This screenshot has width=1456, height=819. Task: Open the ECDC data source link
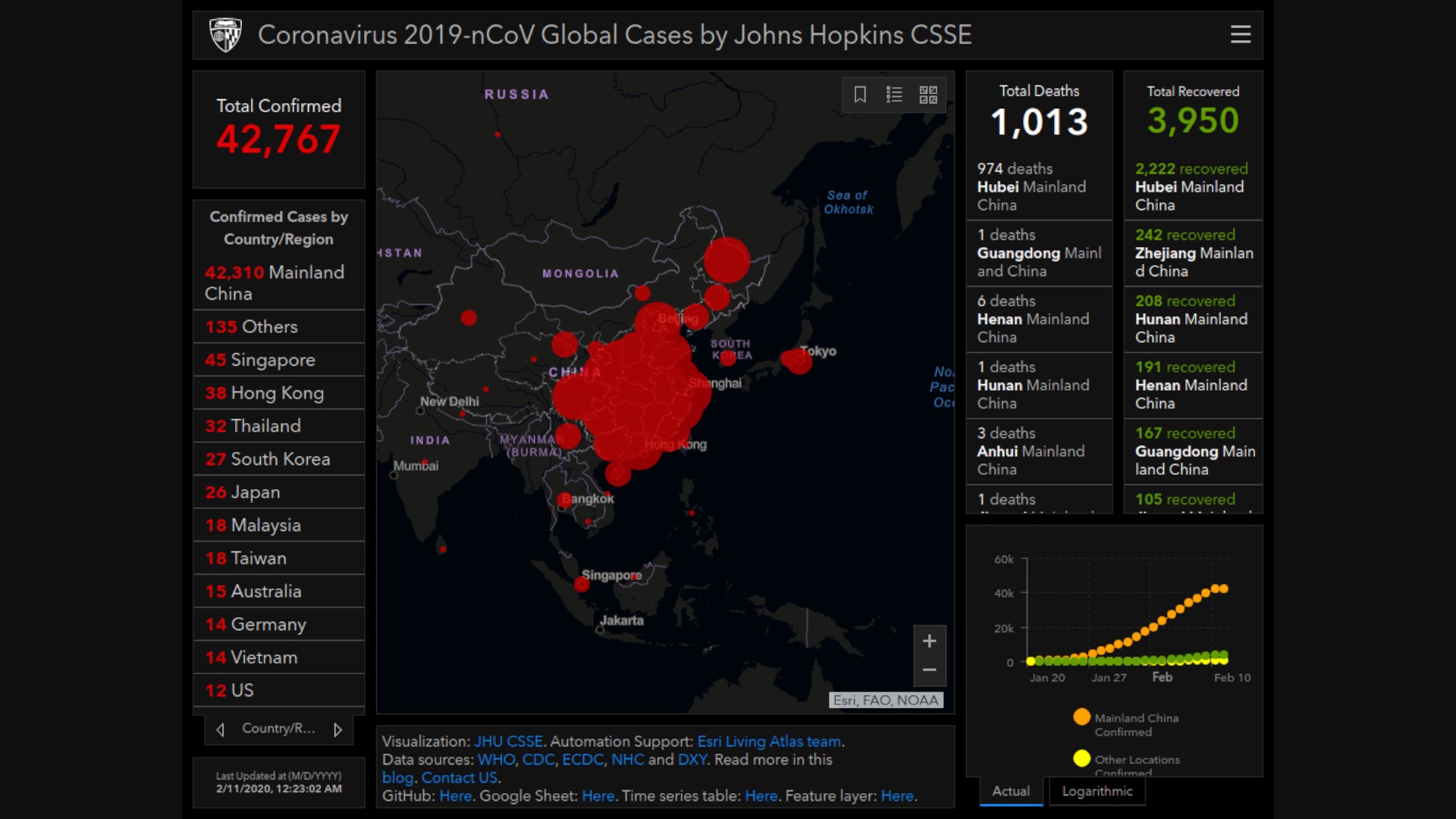(582, 759)
